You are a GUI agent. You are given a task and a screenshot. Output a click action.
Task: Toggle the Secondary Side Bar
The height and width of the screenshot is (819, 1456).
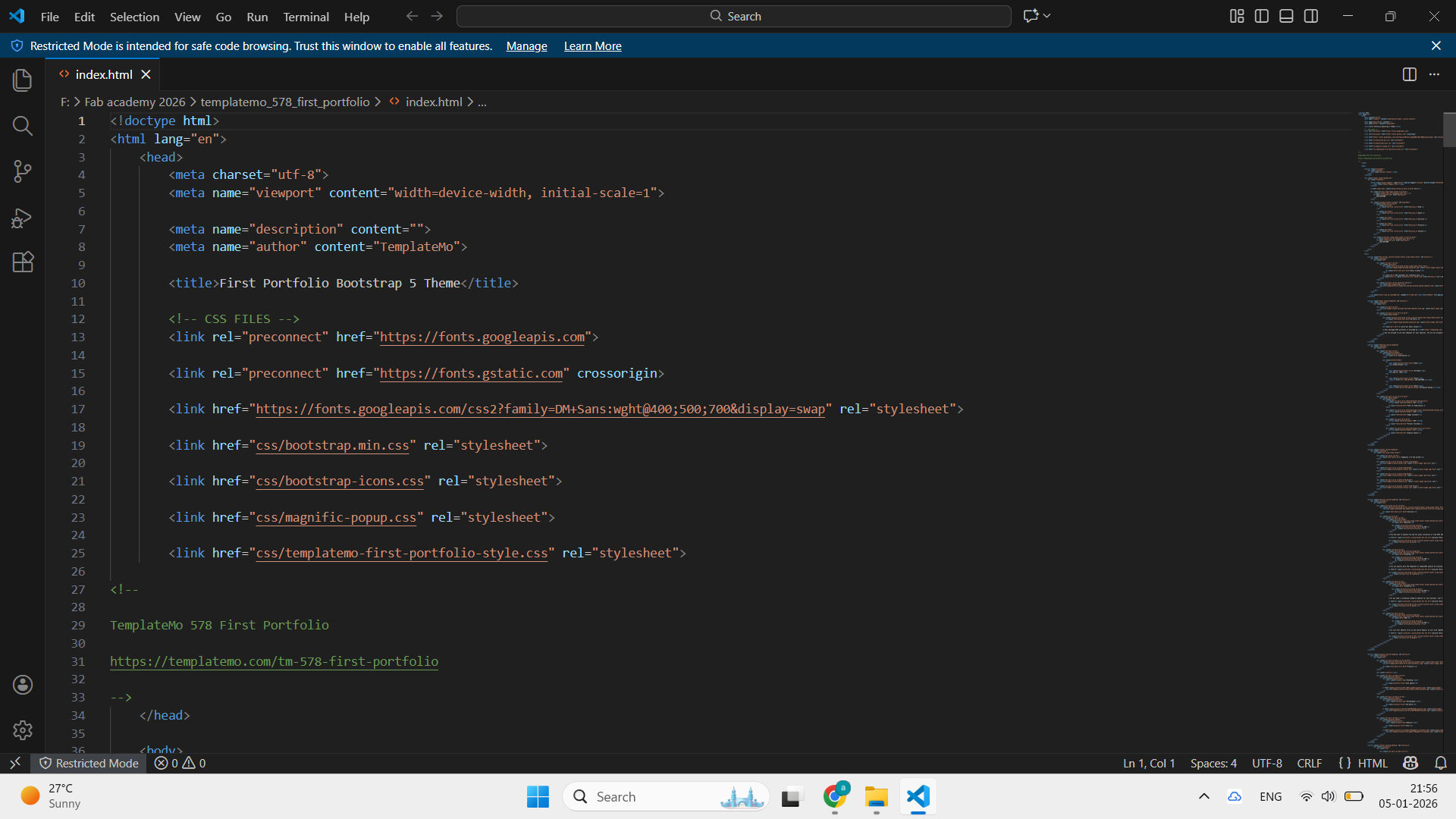1311,16
